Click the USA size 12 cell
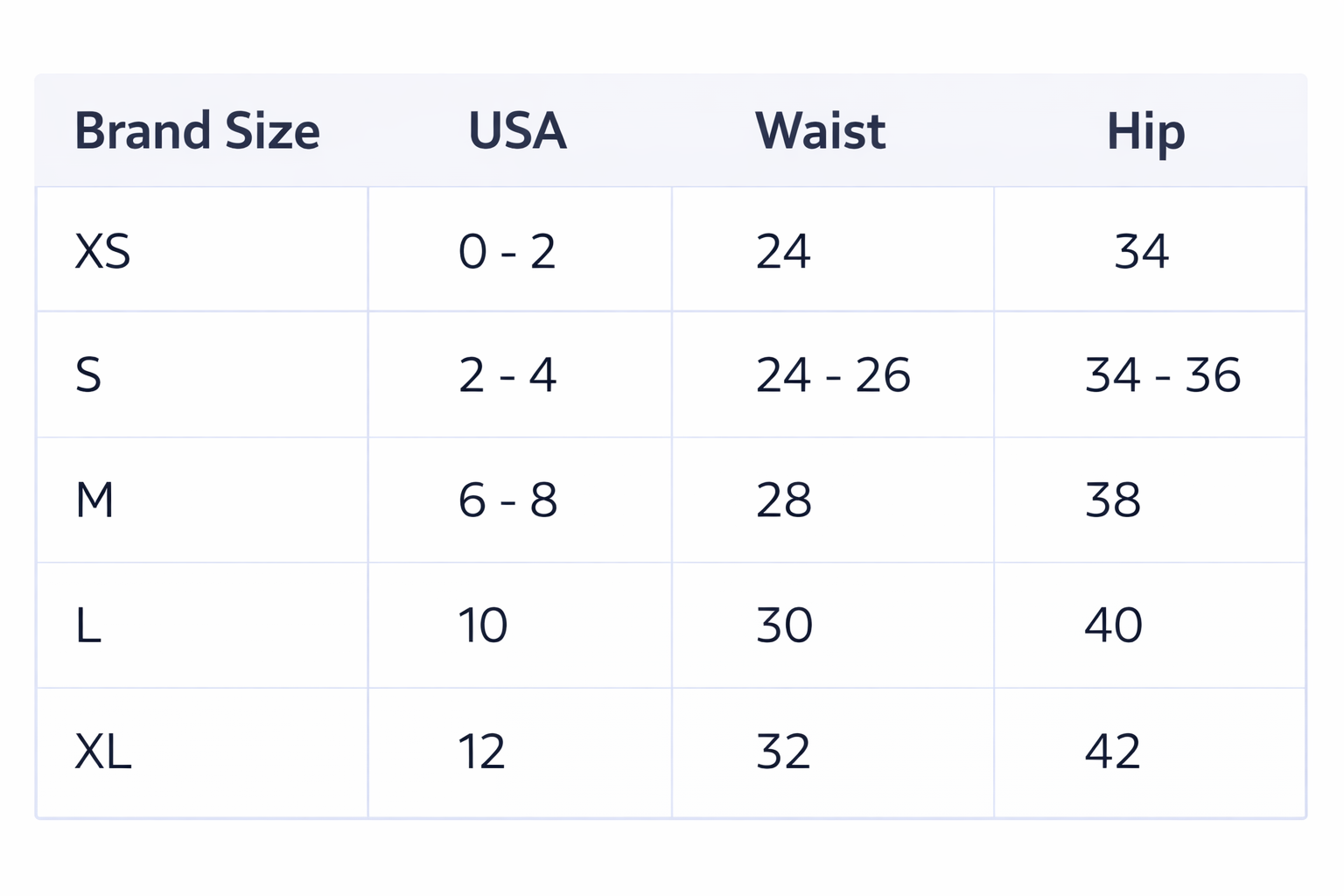This screenshot has width=1344, height=896. point(481,751)
